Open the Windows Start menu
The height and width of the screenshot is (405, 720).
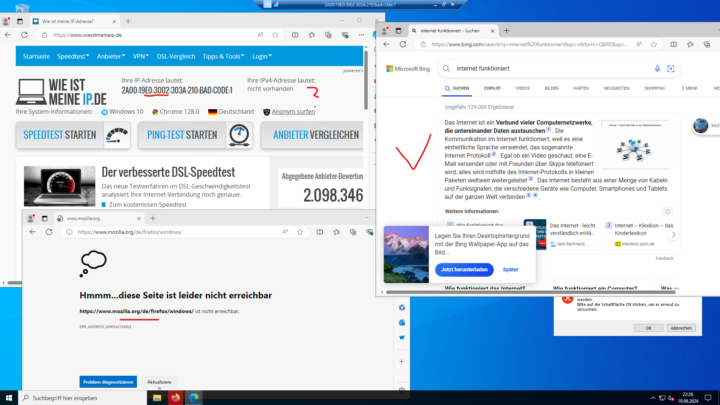[x=9, y=398]
